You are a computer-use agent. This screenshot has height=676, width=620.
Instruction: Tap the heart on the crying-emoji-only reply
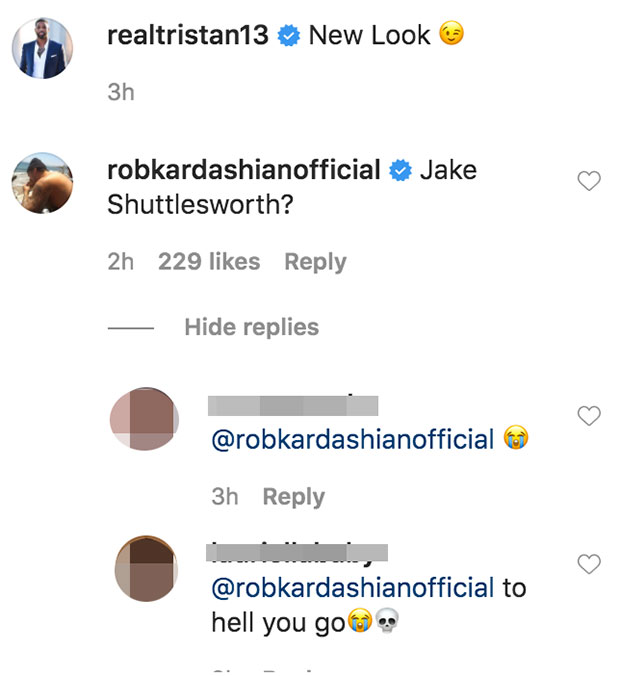click(590, 416)
